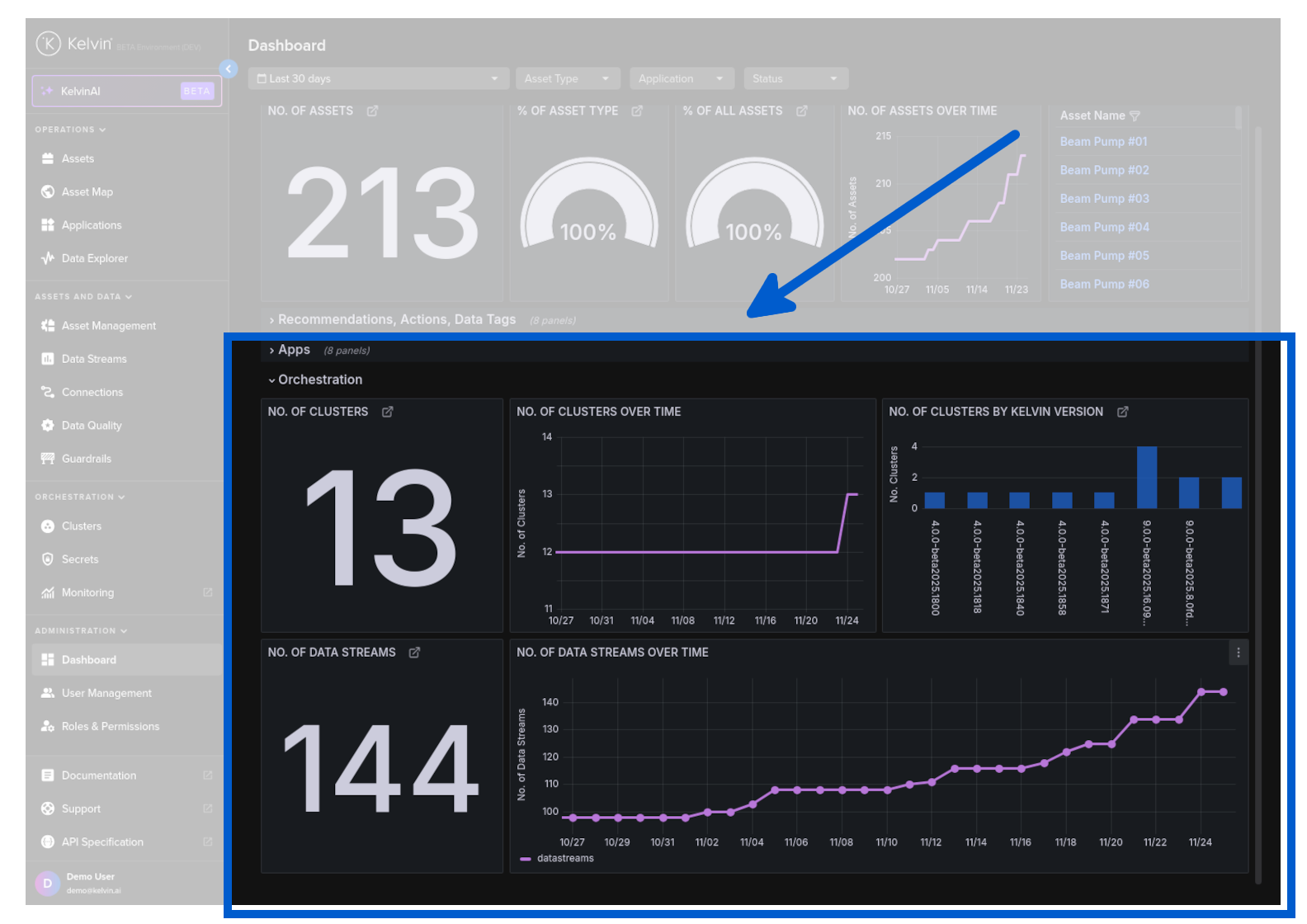This screenshot has height=924, width=1307.
Task: Click the external link icon beside No. of Assets
Action: [372, 111]
